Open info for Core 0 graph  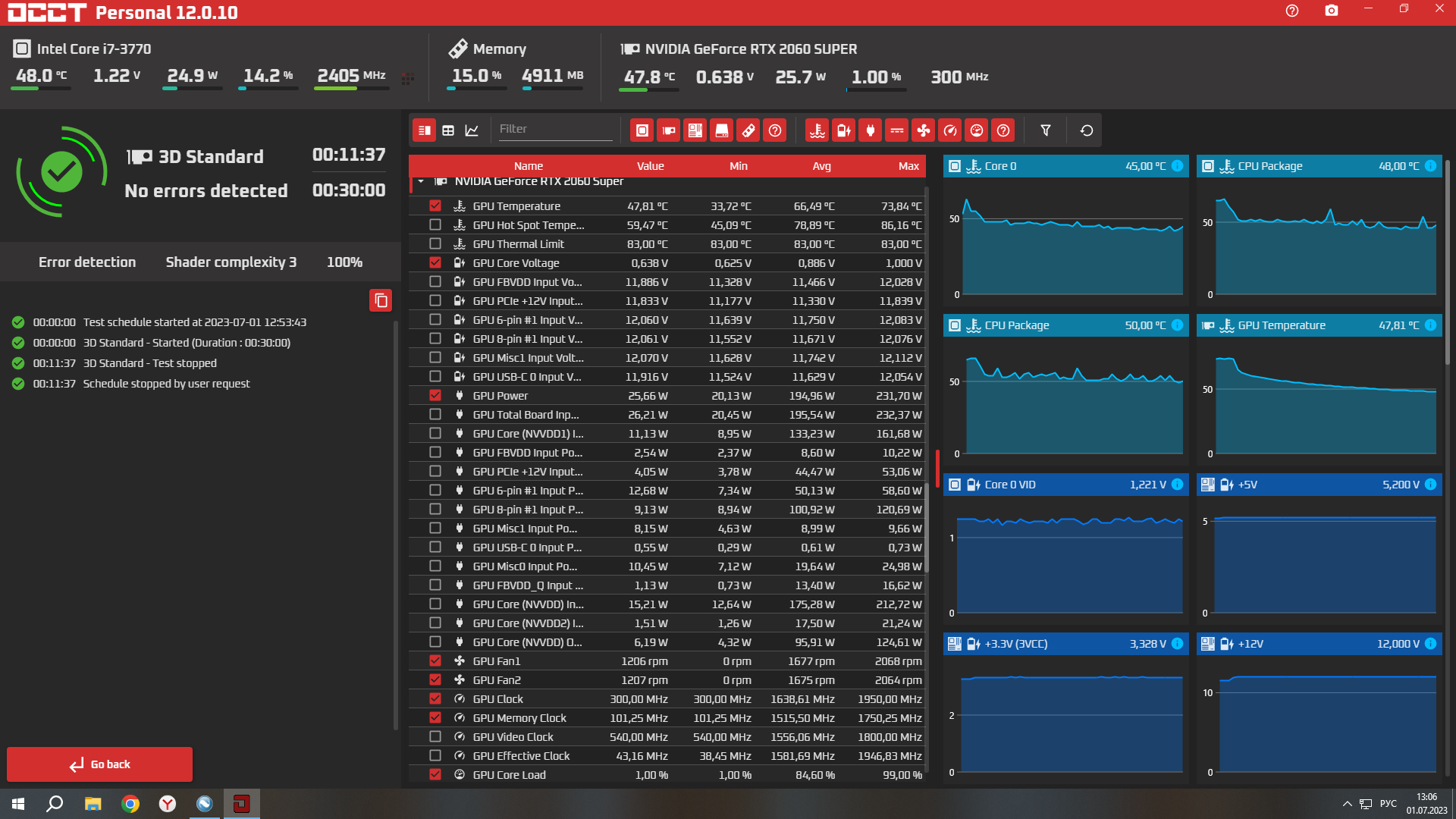pos(1177,166)
